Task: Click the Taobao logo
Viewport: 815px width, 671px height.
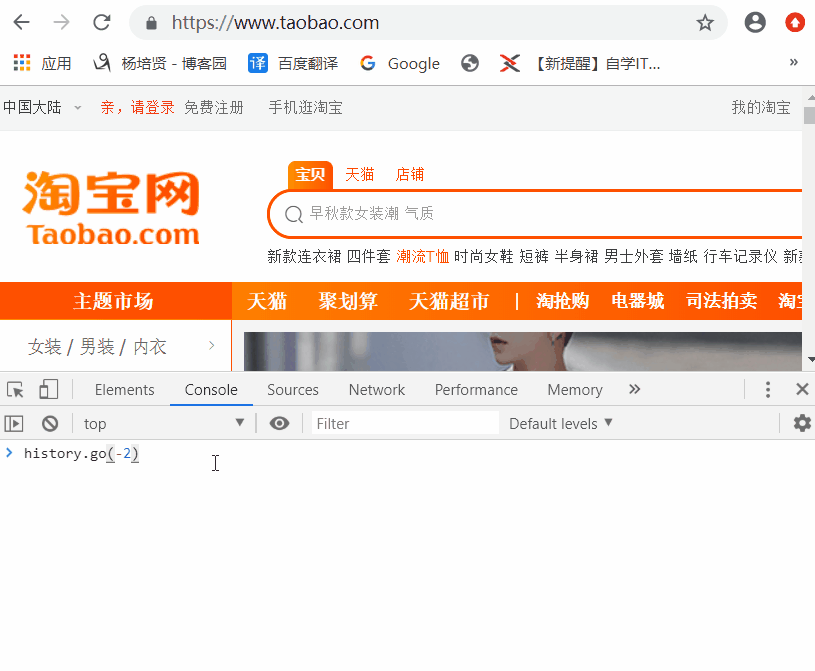Action: pos(111,208)
